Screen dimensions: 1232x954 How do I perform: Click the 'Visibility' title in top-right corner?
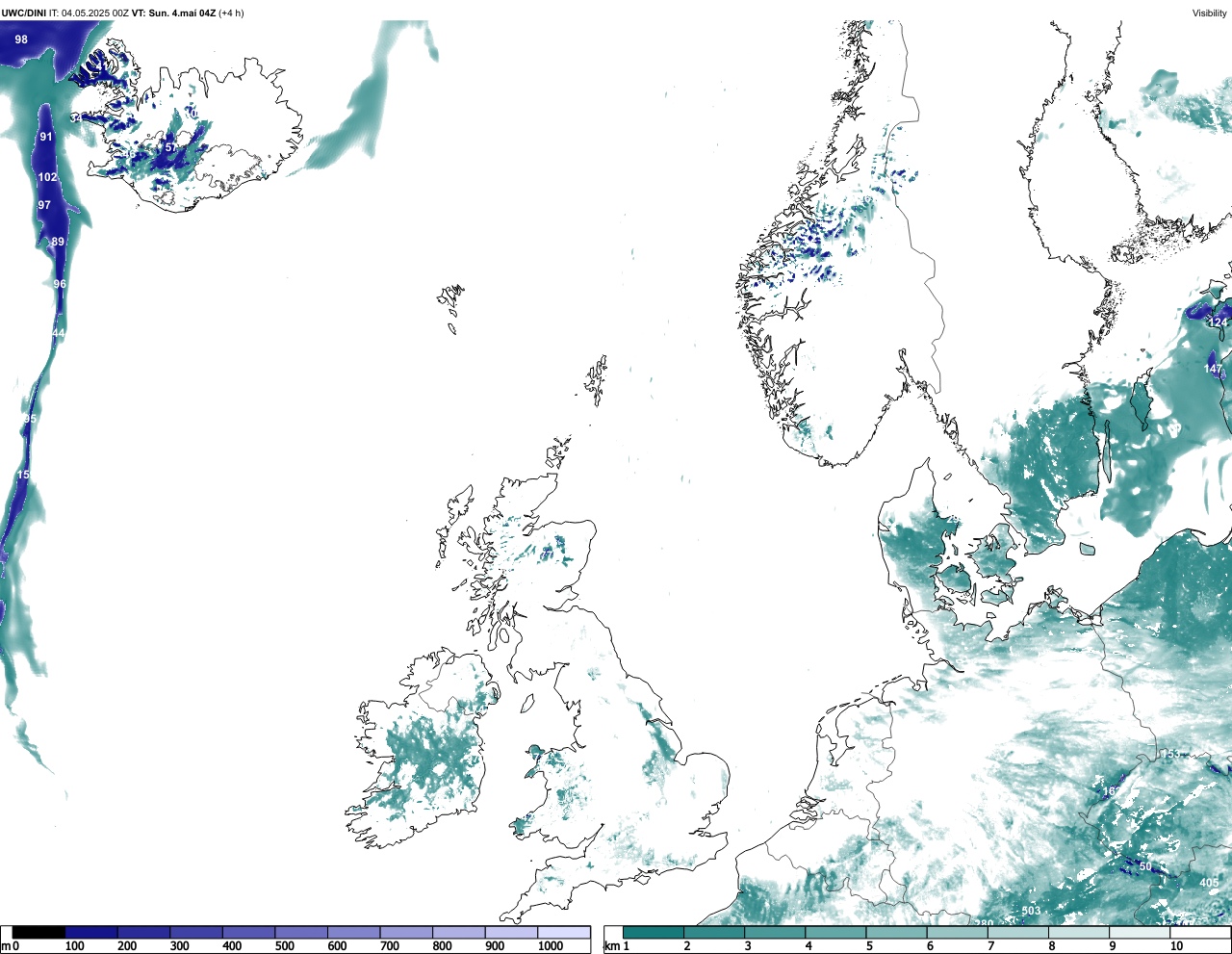[1210, 13]
